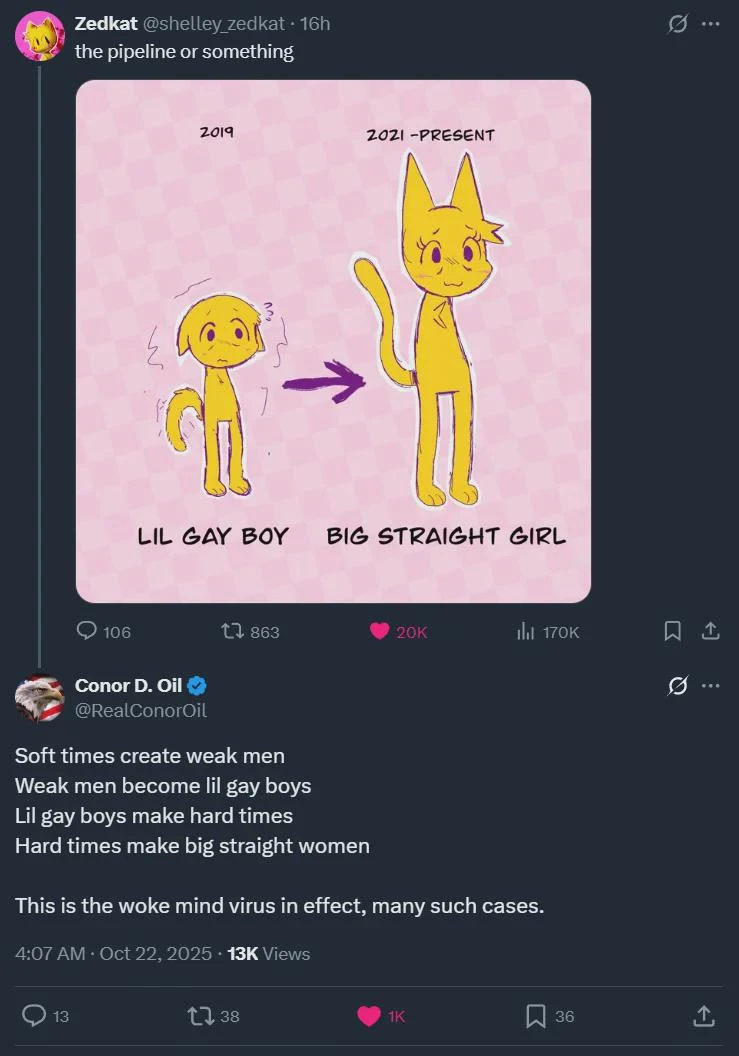Click the 4:07 AM Oct 22, 2025 timestamp
This screenshot has height=1056, width=739.
[x=113, y=954]
